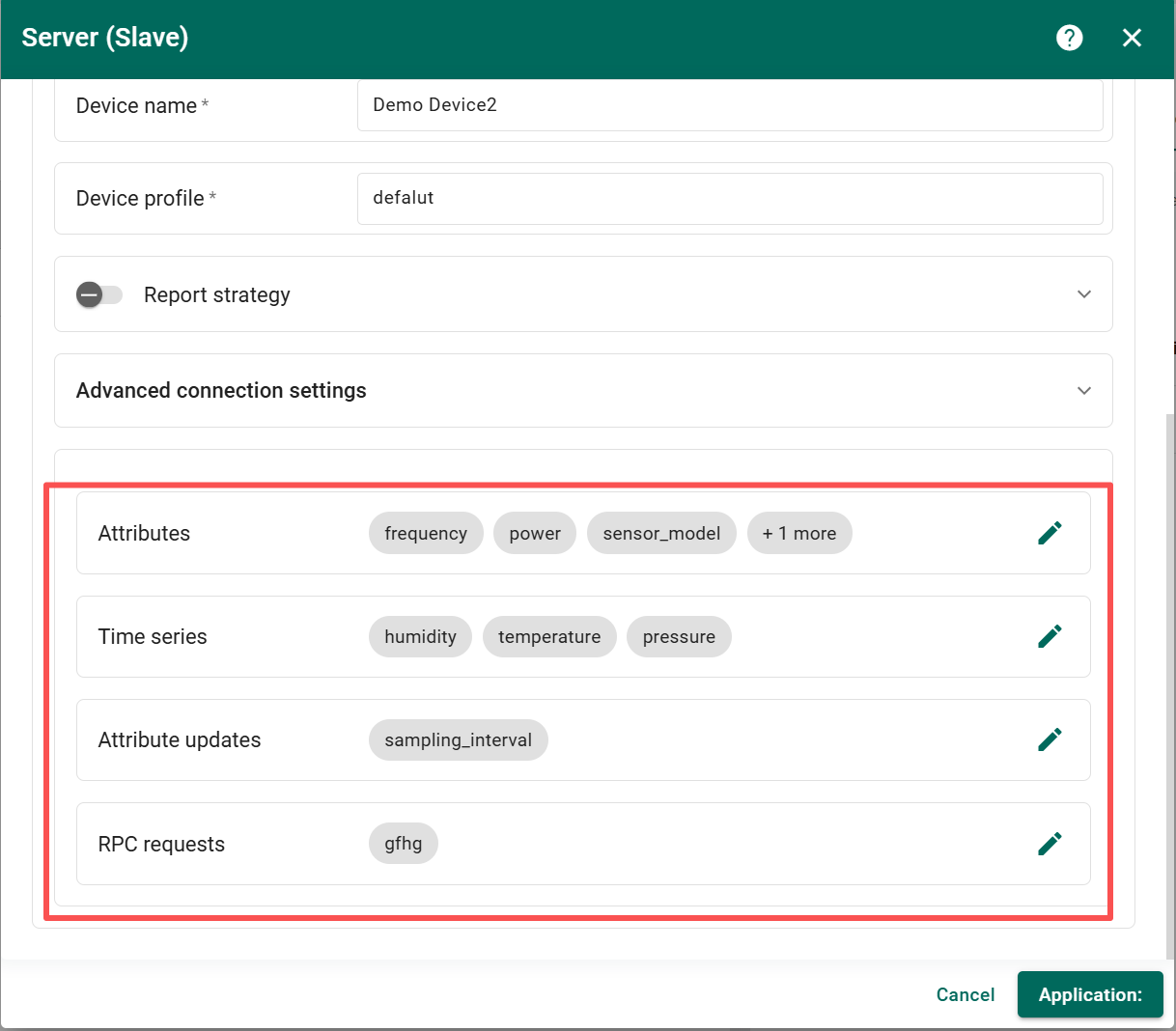Click the sampling_interval chip
The width and height of the screenshot is (1176, 1031).
458,740
